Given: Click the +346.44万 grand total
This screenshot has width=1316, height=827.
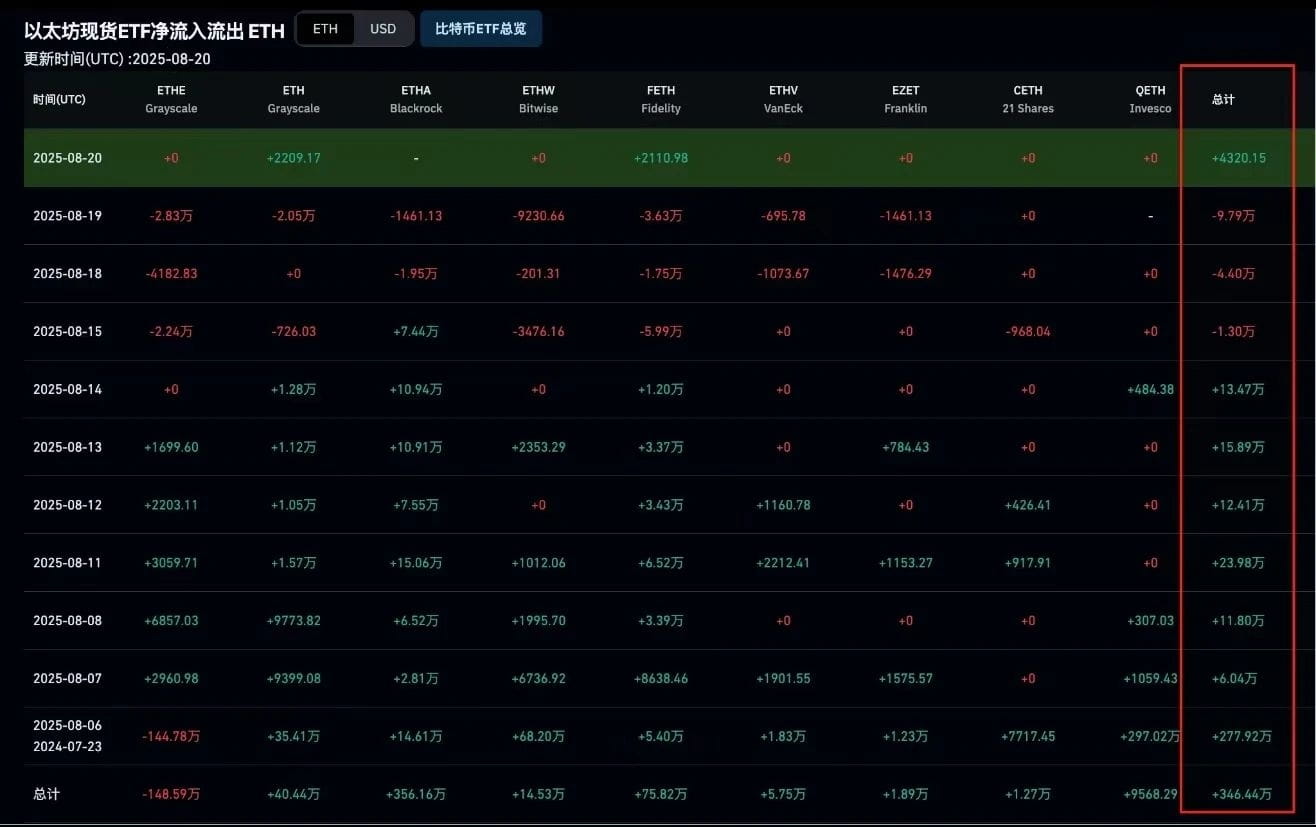Looking at the screenshot, I should (x=1241, y=794).
